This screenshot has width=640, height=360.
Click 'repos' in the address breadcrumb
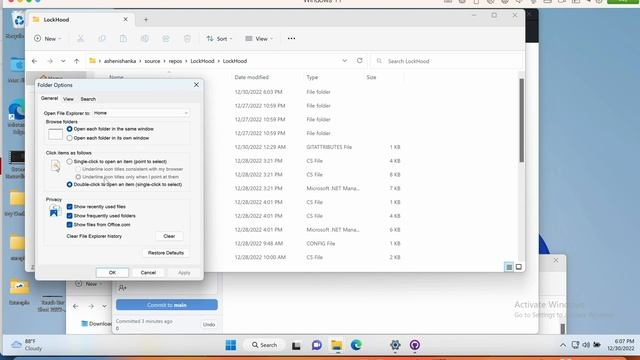click(175, 61)
